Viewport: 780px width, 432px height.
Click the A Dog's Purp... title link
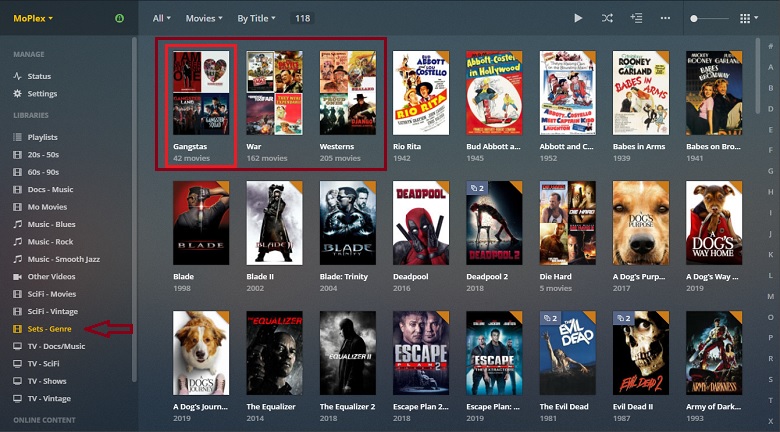coord(637,277)
